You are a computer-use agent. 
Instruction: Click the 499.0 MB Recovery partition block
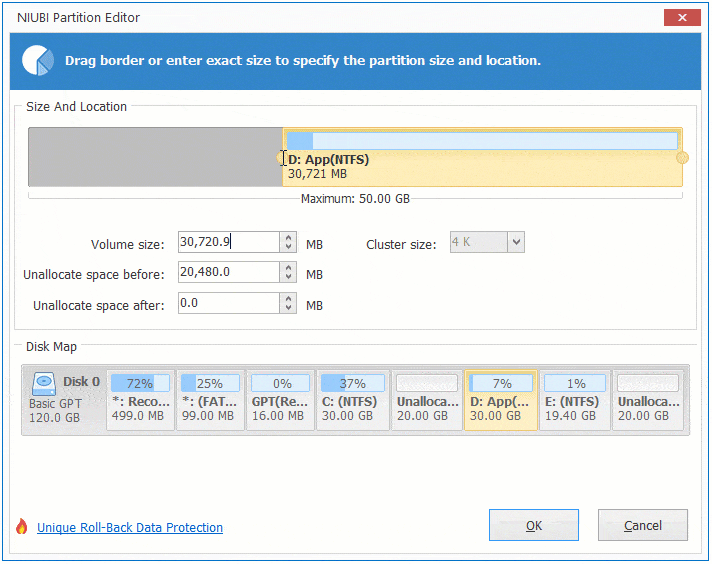pyautogui.click(x=139, y=399)
